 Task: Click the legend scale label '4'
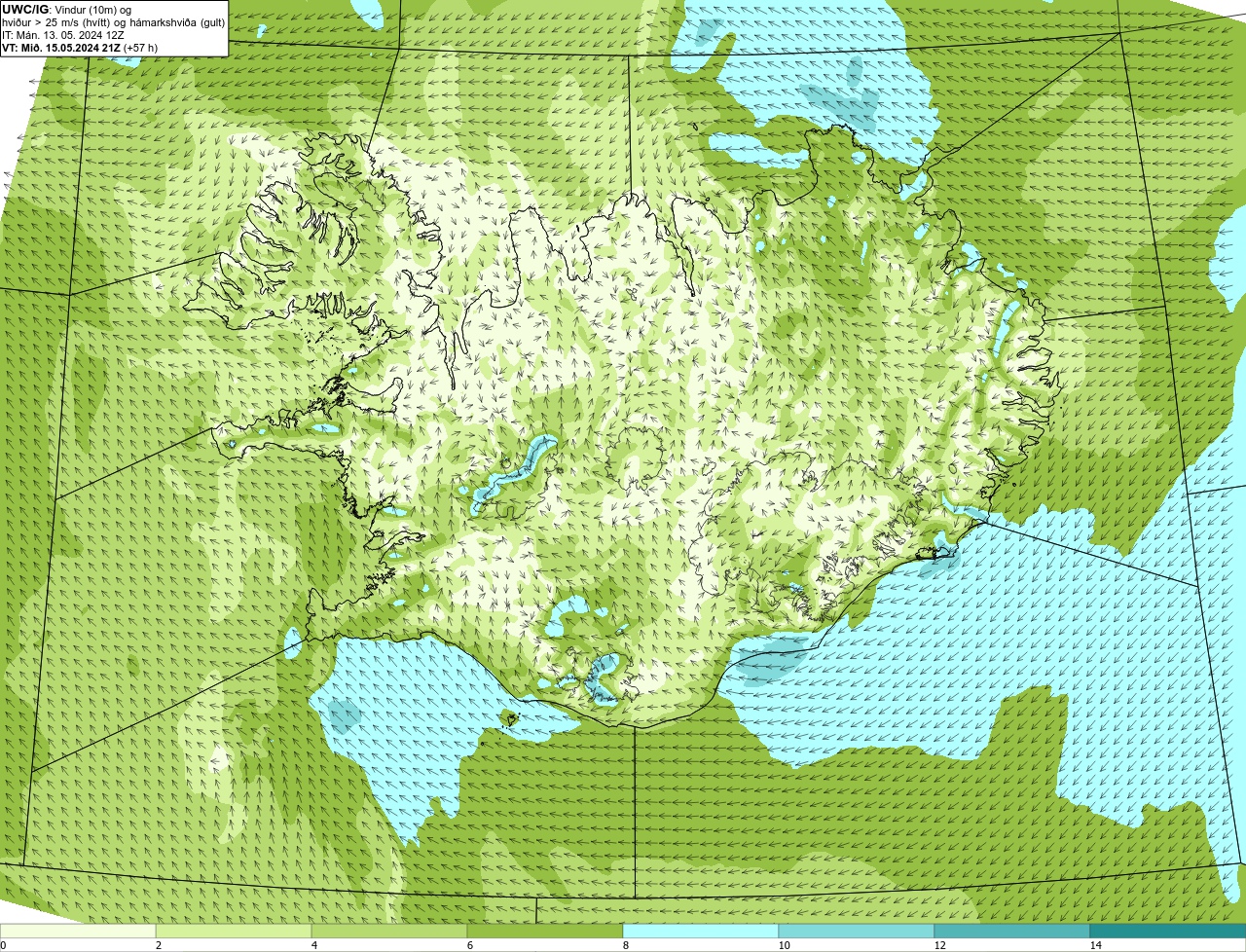313,945
